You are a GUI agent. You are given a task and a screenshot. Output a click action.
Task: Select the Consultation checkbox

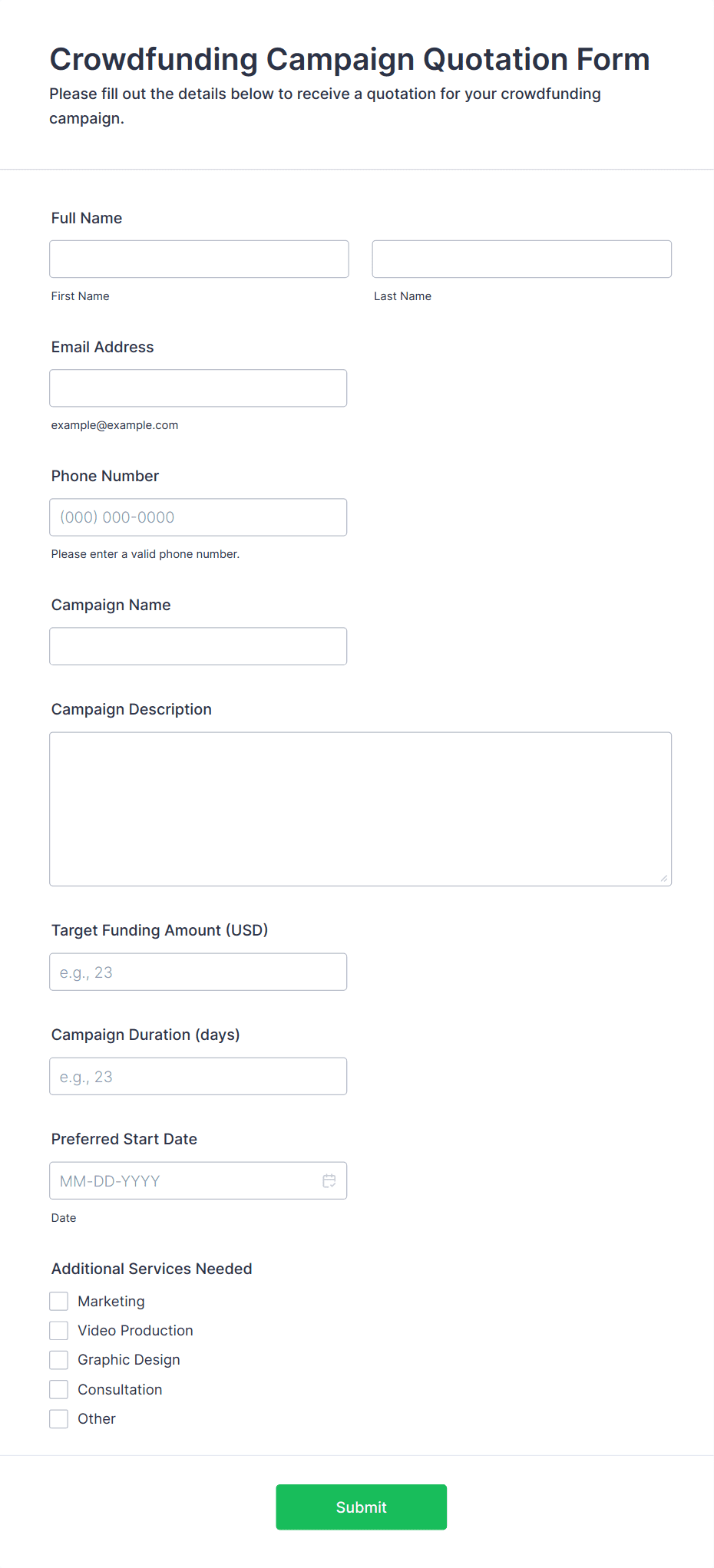click(x=59, y=1389)
